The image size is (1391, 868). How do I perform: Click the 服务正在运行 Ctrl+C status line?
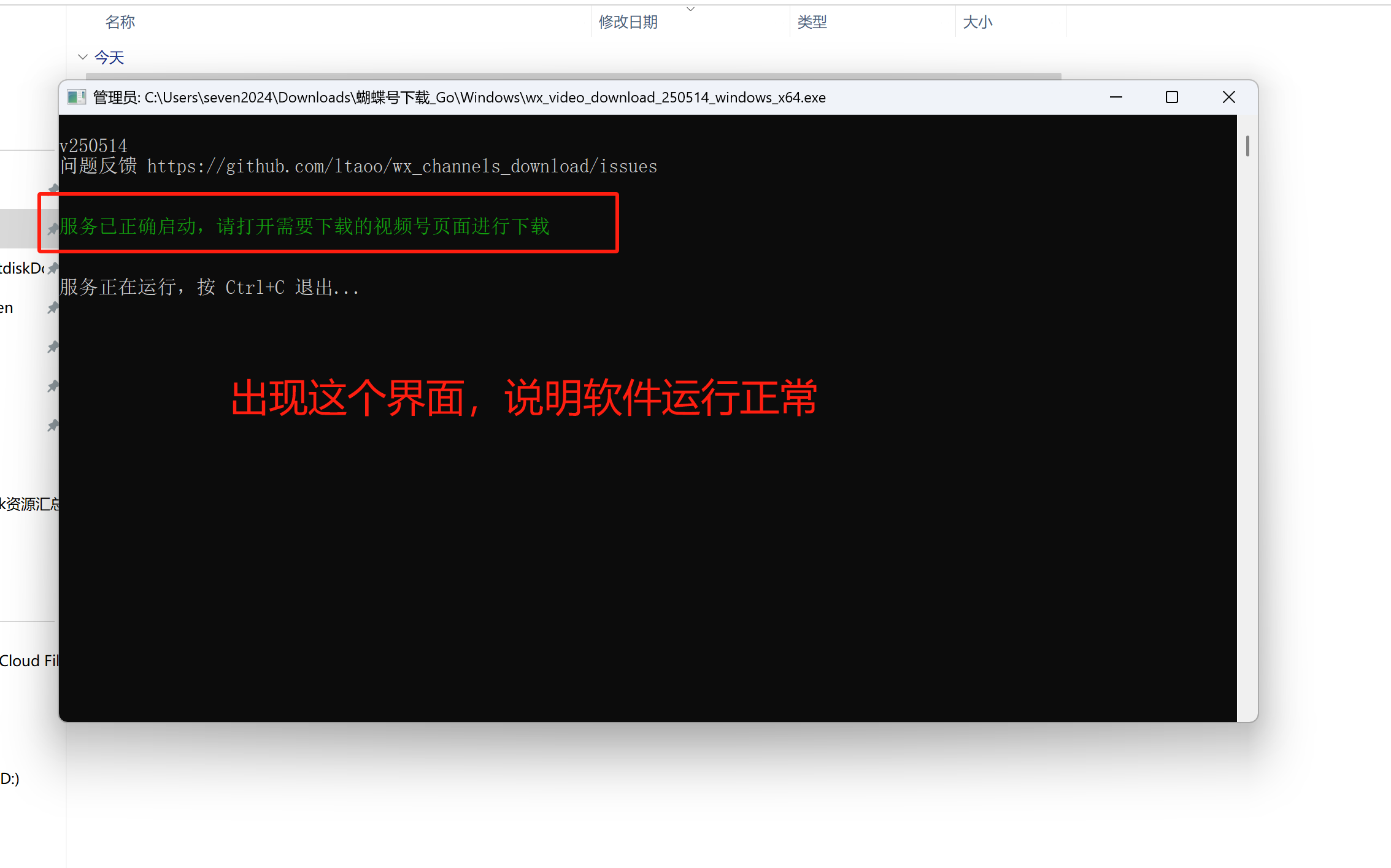pyautogui.click(x=209, y=287)
